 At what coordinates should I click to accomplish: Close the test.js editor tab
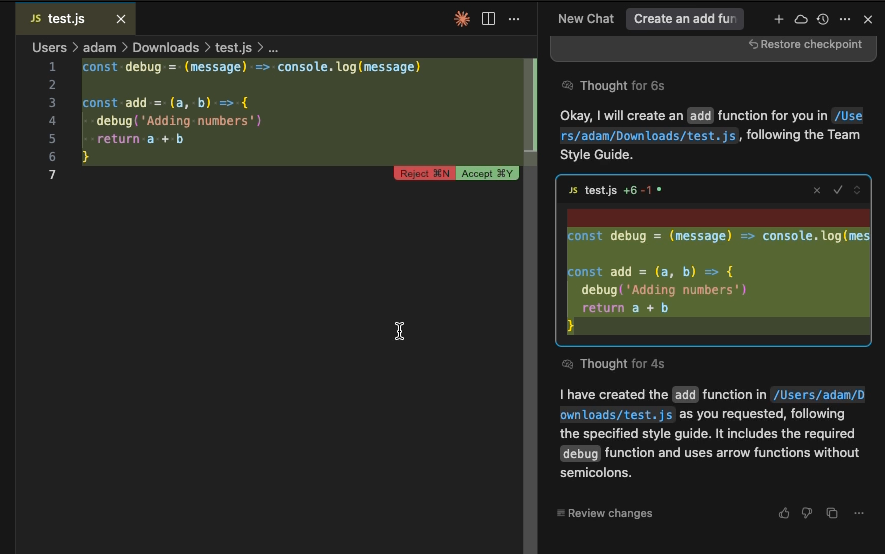click(x=121, y=19)
